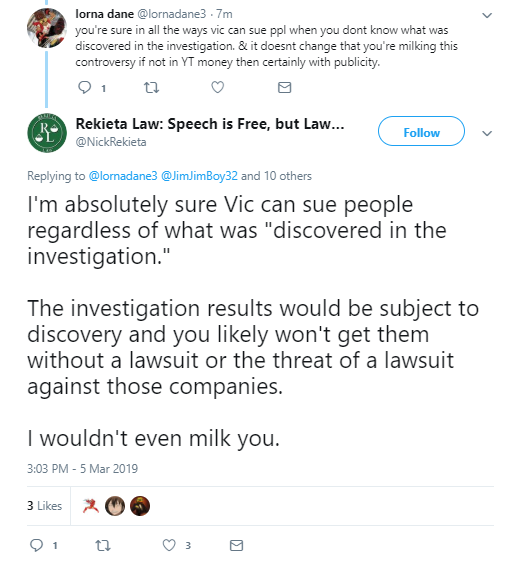Open the 3 Likes list
The height and width of the screenshot is (570, 519).
coord(44,506)
